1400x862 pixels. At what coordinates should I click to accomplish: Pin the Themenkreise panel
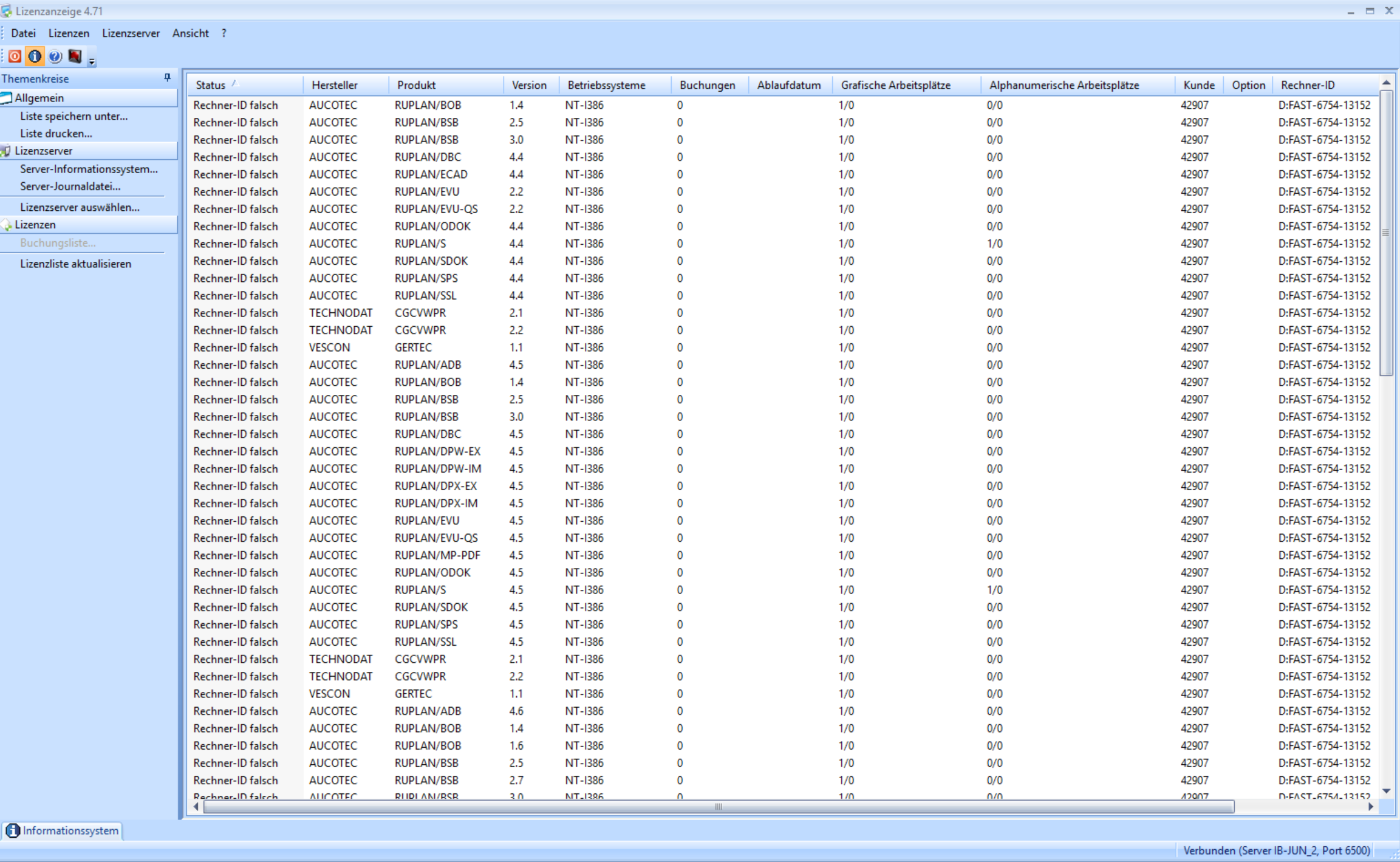[167, 78]
